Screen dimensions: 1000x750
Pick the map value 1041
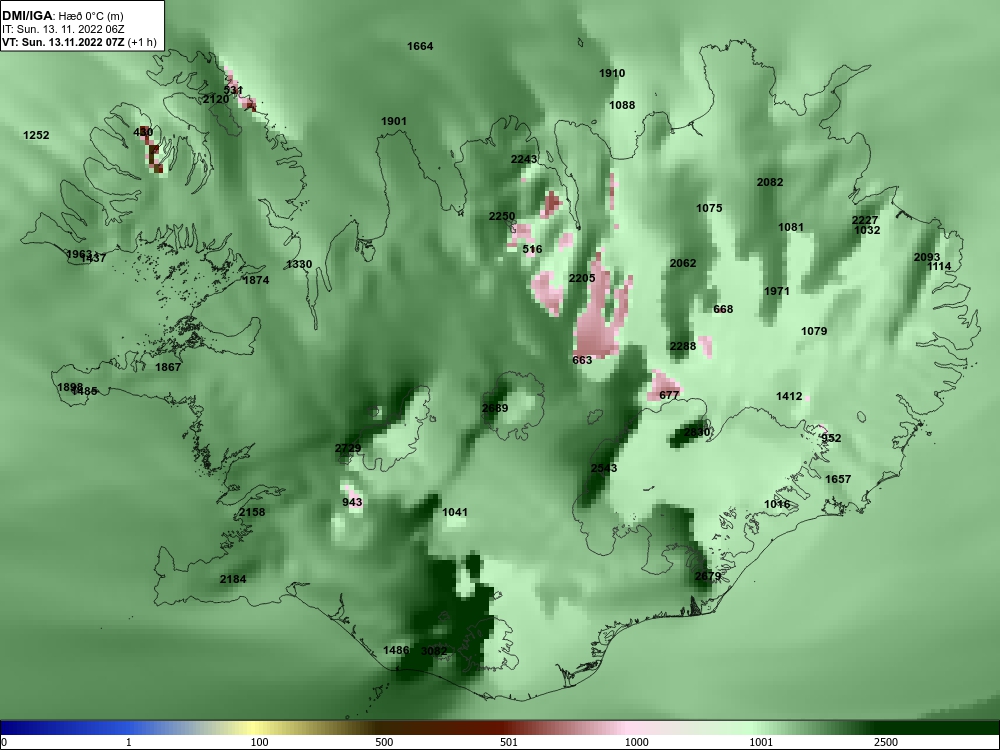click(x=455, y=511)
